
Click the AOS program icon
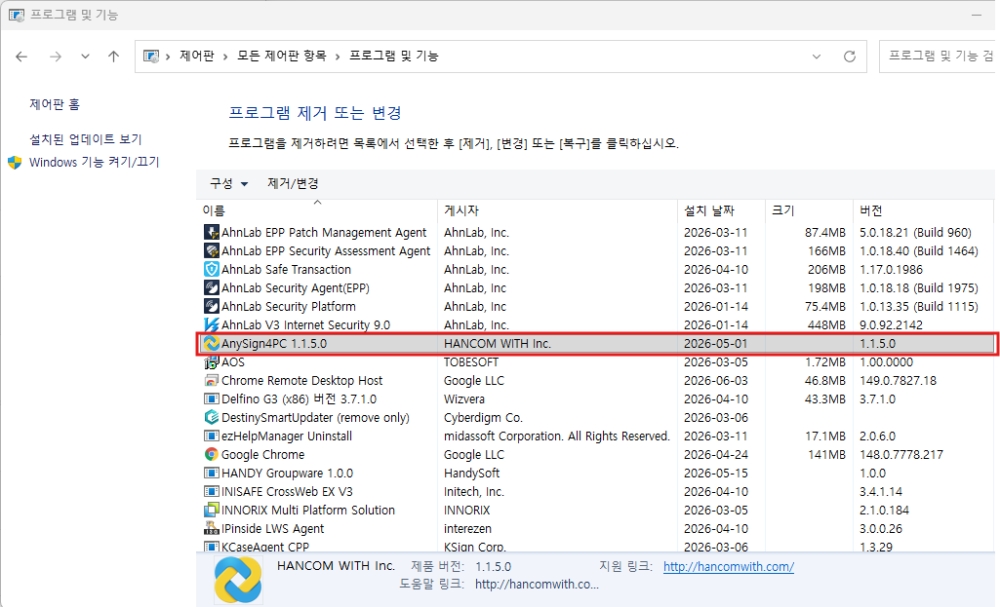(x=211, y=362)
